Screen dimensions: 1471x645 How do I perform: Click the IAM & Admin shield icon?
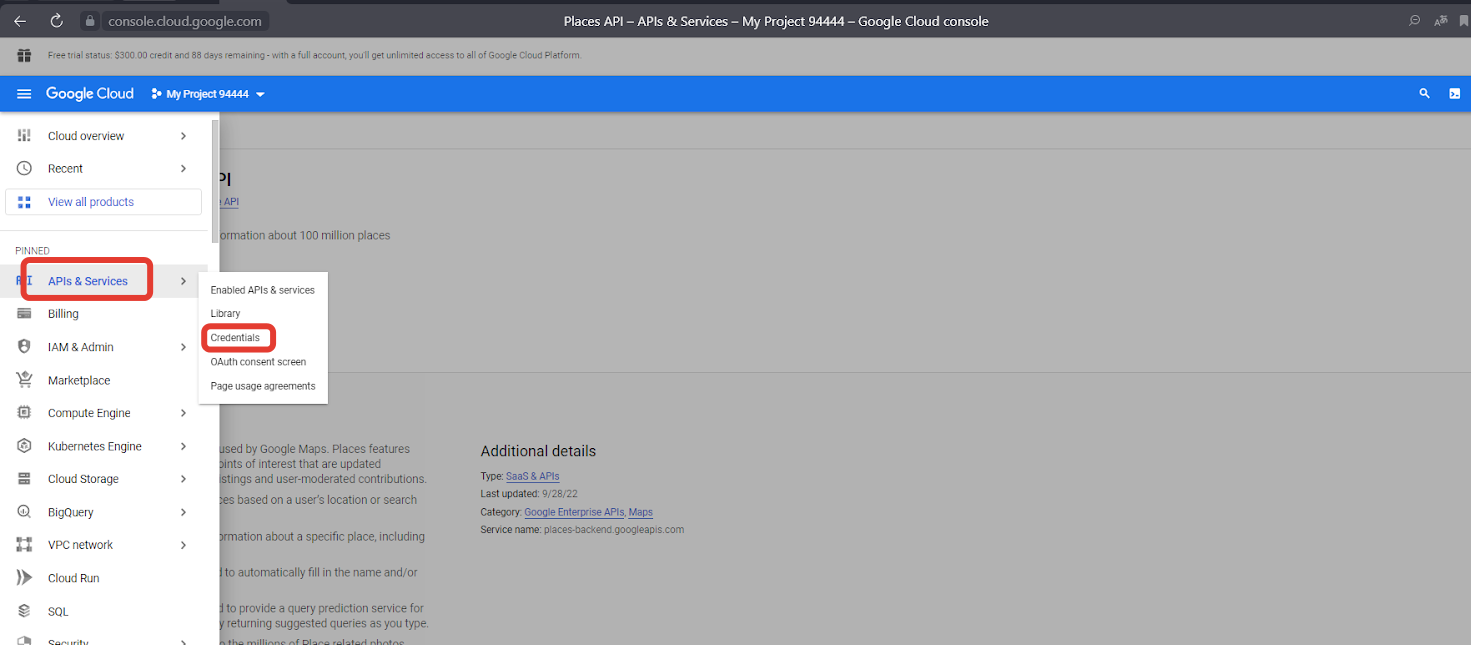pyautogui.click(x=24, y=347)
